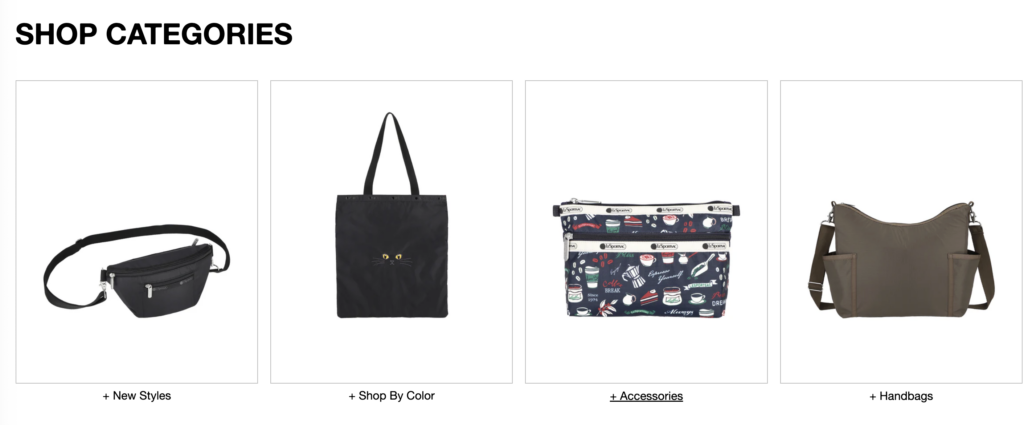Expand the plus sign before Shop By Color

click(x=352, y=396)
